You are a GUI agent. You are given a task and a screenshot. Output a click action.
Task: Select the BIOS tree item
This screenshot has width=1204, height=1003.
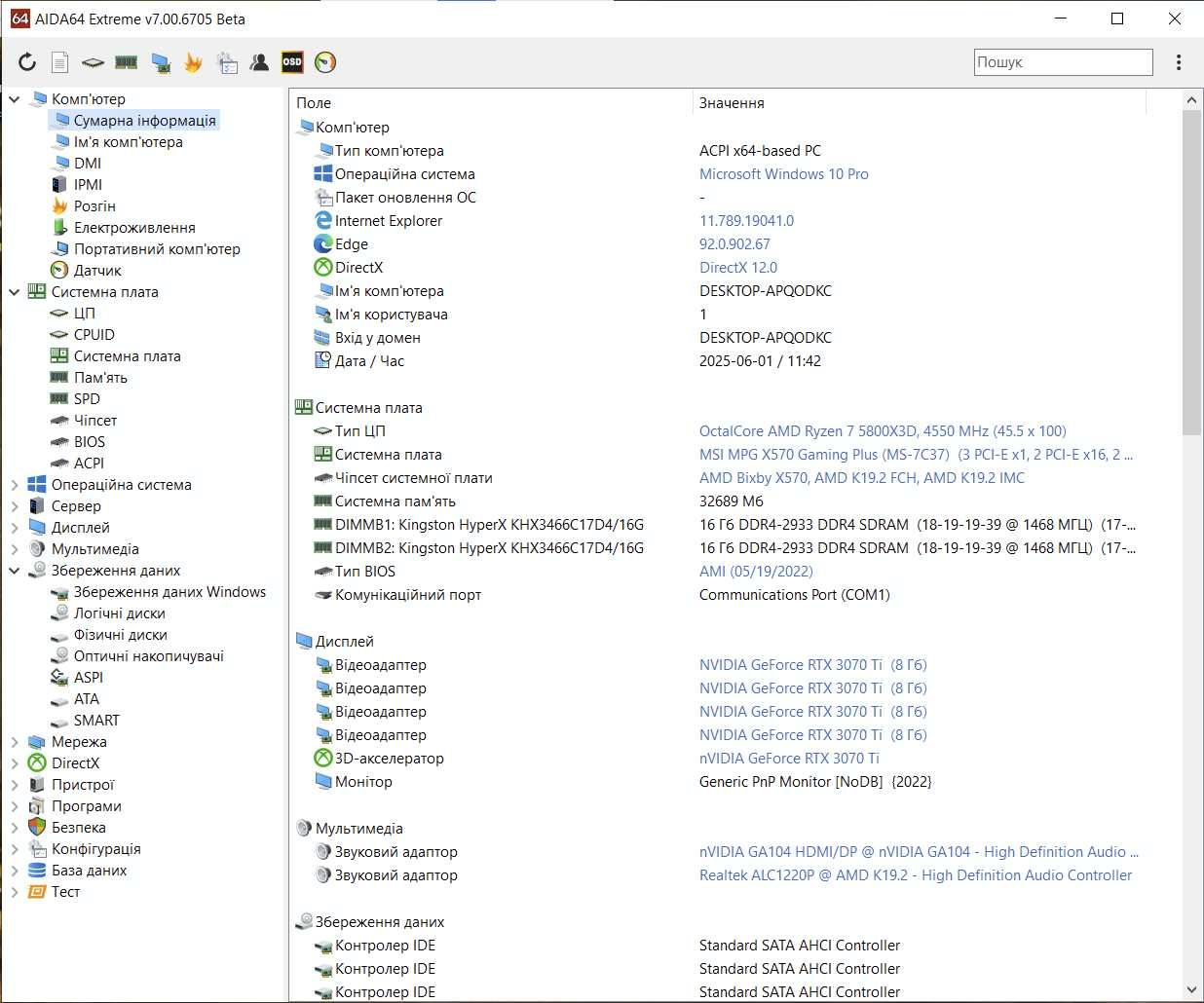click(89, 441)
